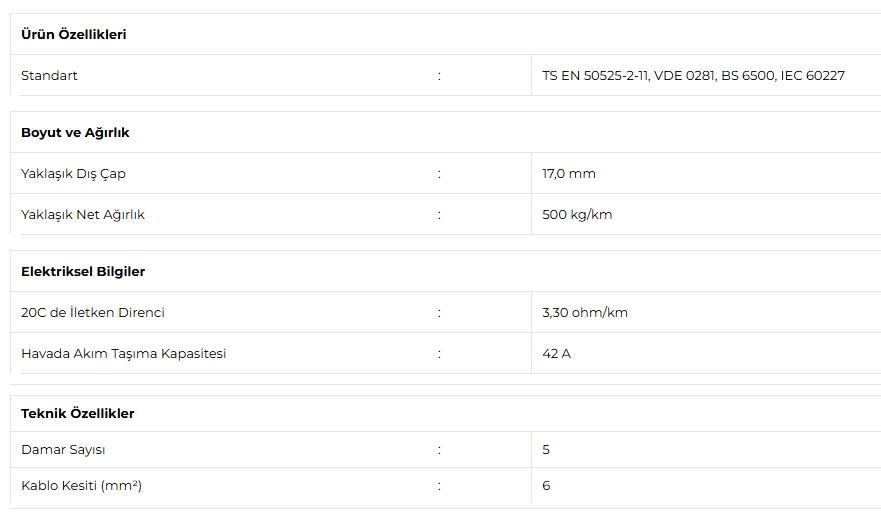Click the colon separator in Damar Sayısı row
Screen dimensions: 881x521
tap(439, 450)
